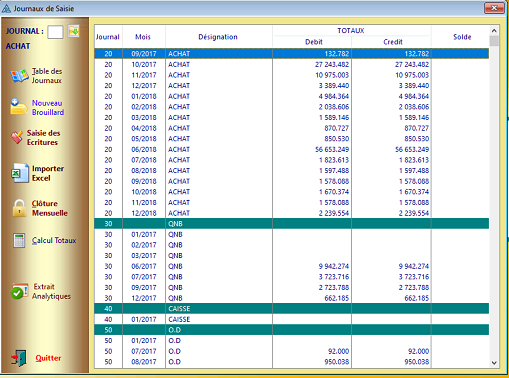Open Extrait Analytiques
The width and height of the screenshot is (509, 378).
click(x=51, y=291)
